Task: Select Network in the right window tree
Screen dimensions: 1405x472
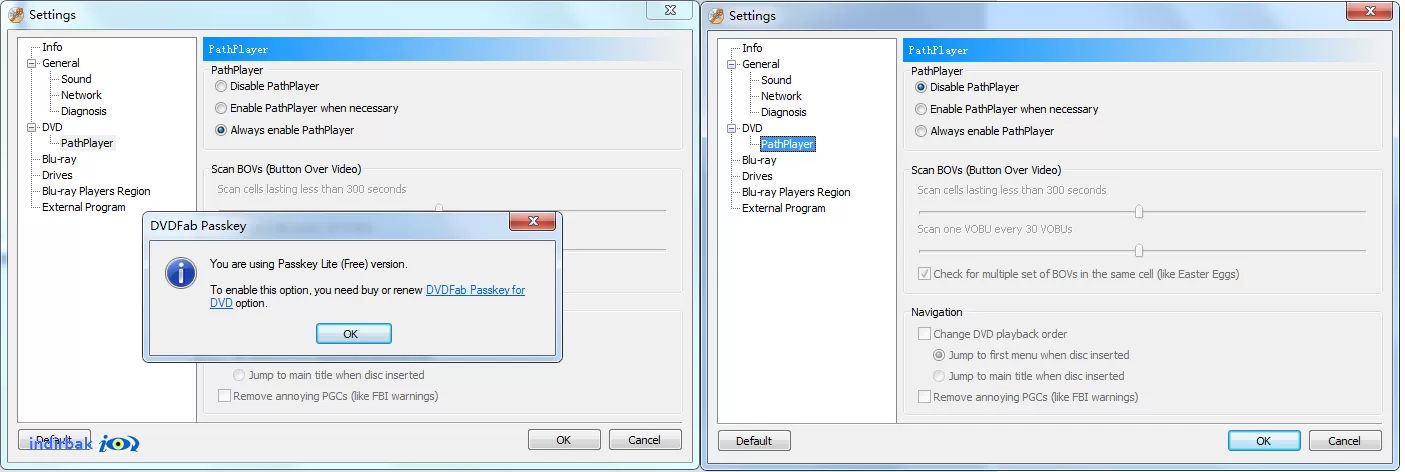Action: pyautogui.click(x=781, y=96)
